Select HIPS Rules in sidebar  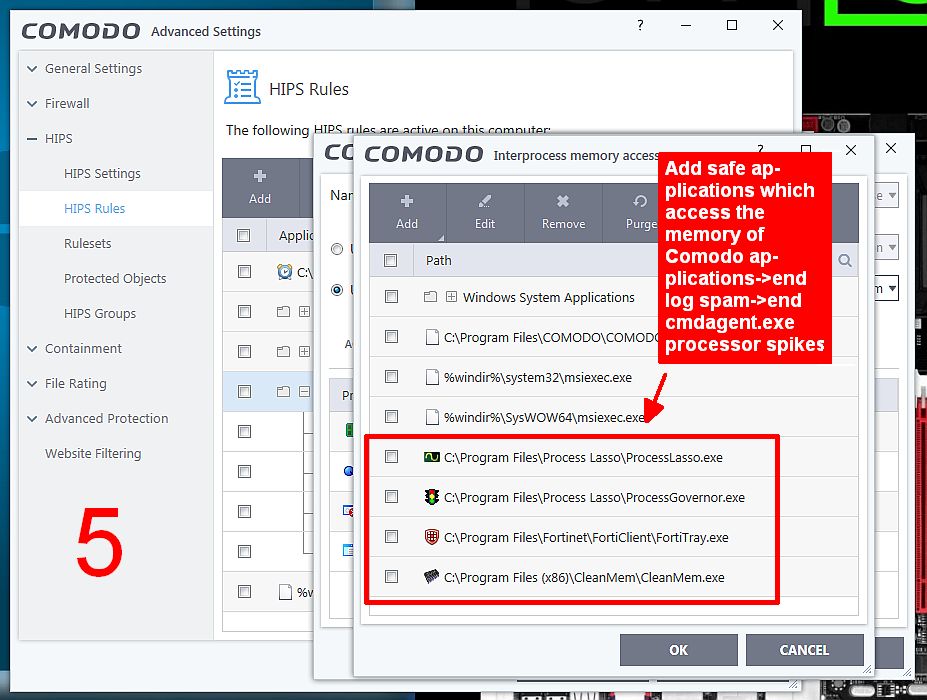95,209
